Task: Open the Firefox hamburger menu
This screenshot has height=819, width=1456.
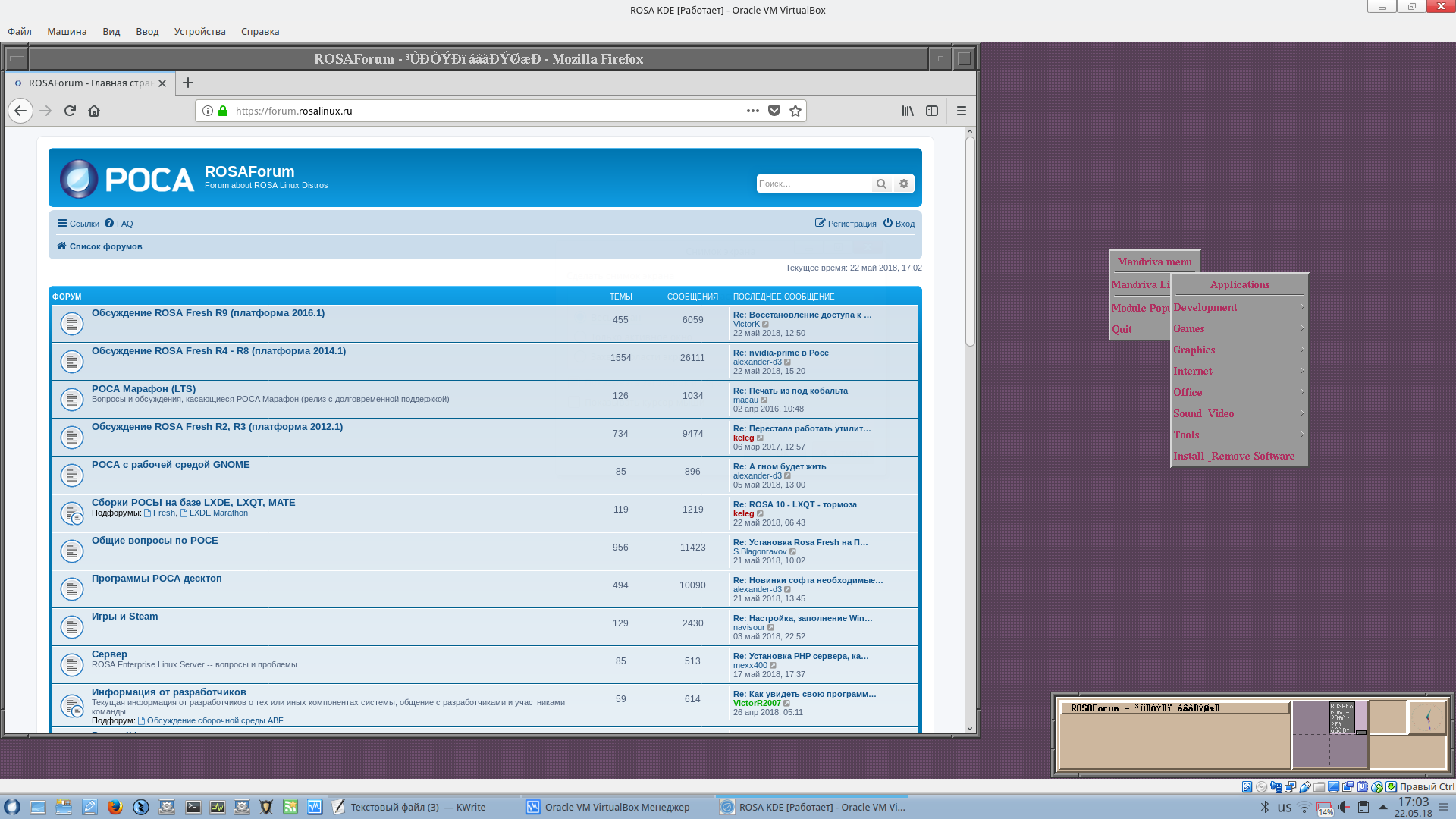Action: [961, 111]
